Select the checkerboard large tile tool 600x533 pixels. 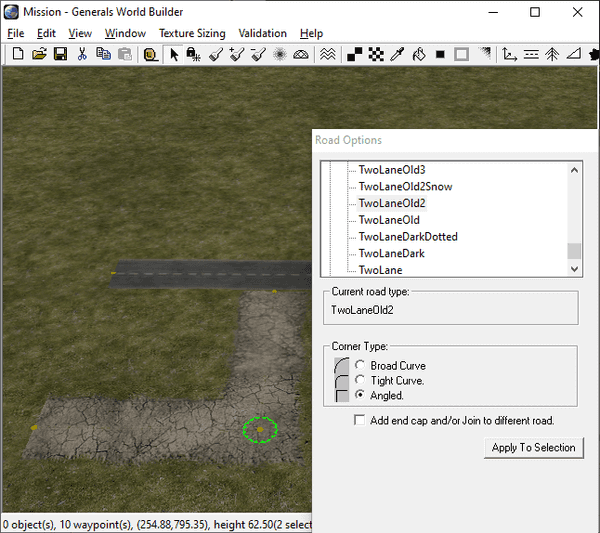click(x=376, y=54)
